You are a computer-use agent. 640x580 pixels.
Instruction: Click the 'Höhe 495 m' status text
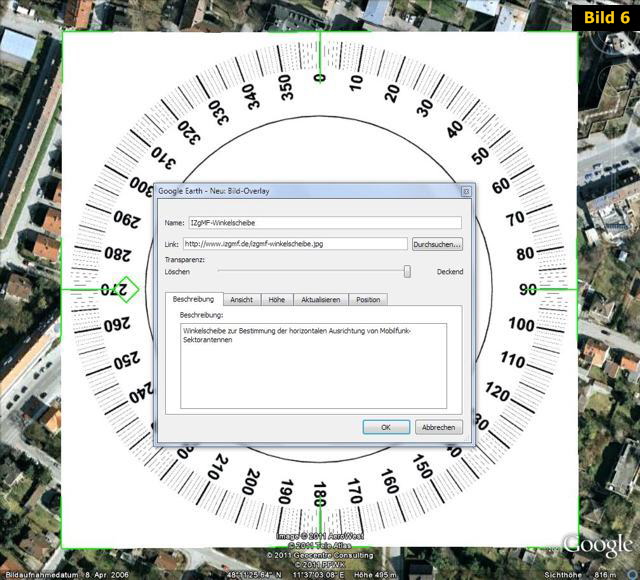375,575
